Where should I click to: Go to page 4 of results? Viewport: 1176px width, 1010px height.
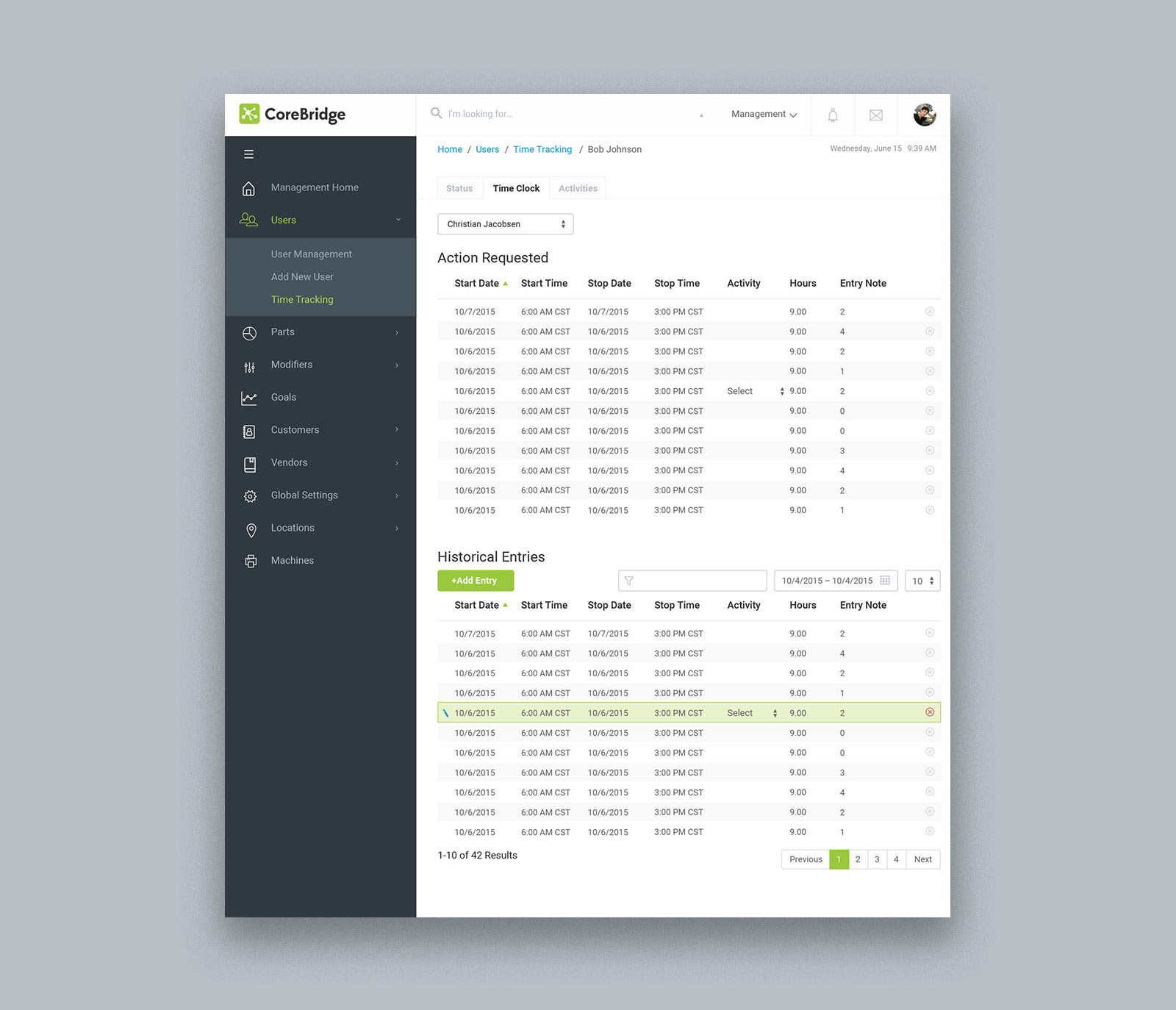click(x=896, y=859)
